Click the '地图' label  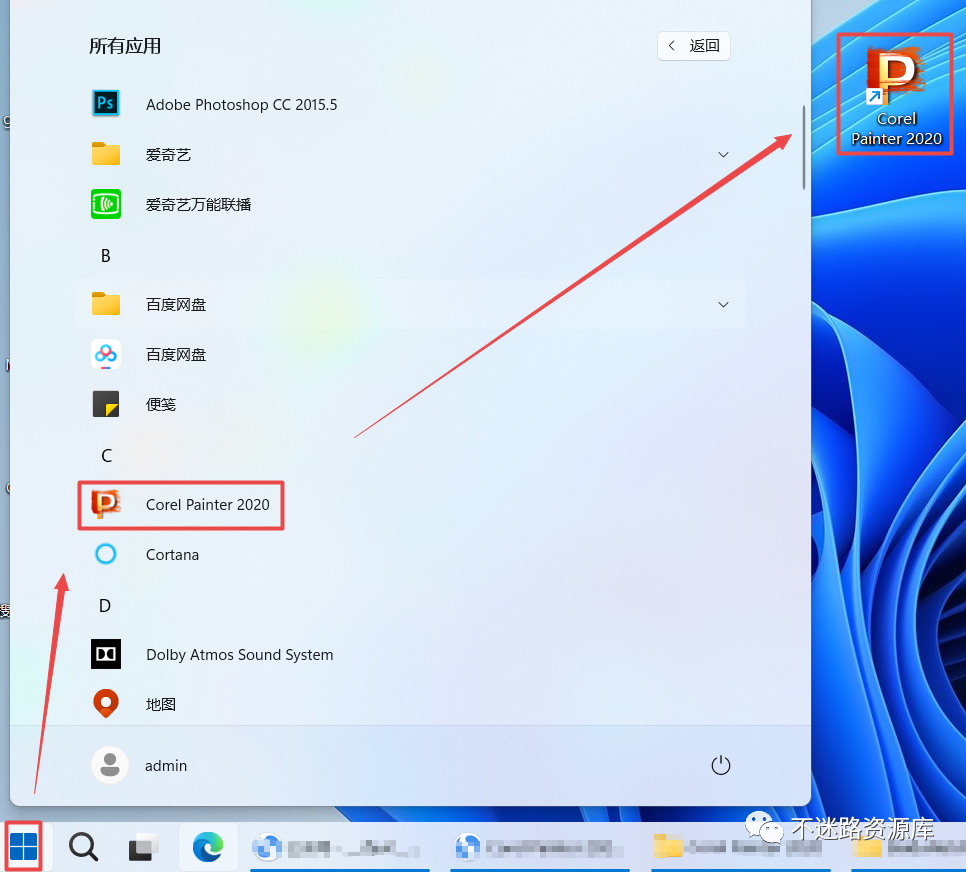tap(161, 704)
